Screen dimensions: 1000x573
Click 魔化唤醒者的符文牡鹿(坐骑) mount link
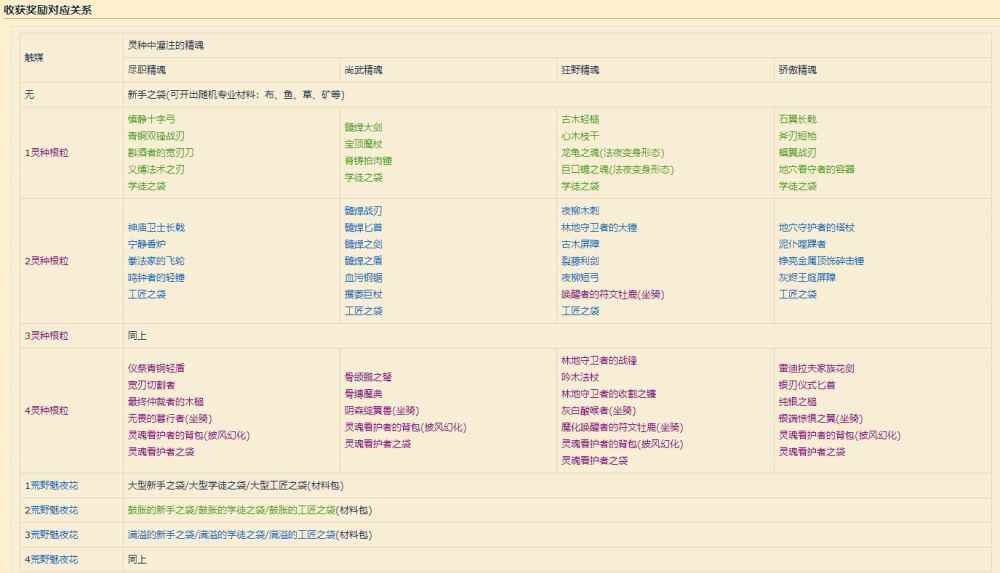[622, 428]
